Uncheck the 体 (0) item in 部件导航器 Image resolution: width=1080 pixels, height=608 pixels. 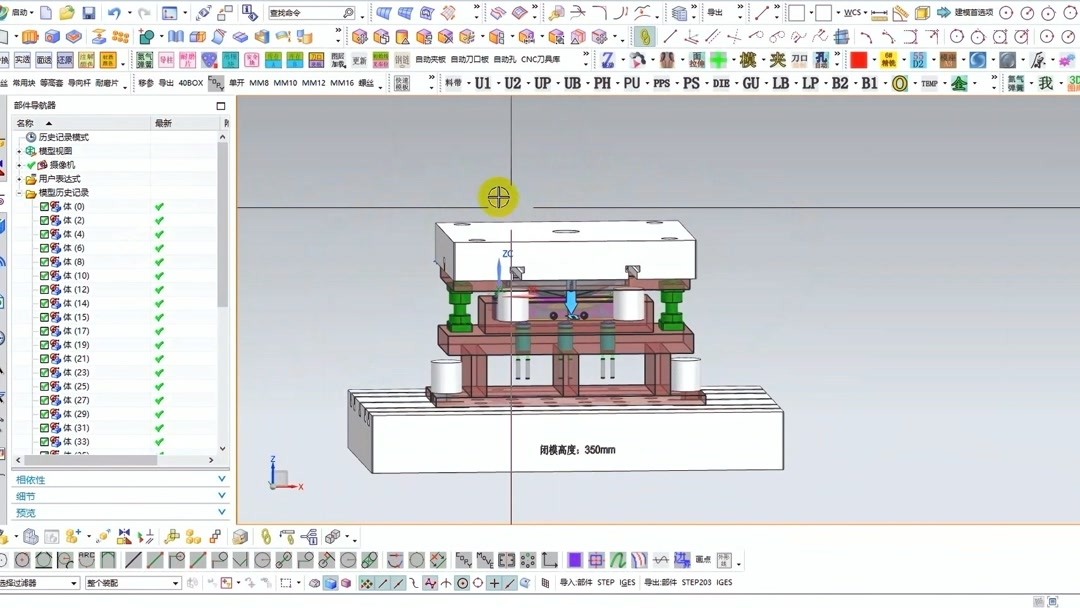tap(44, 207)
